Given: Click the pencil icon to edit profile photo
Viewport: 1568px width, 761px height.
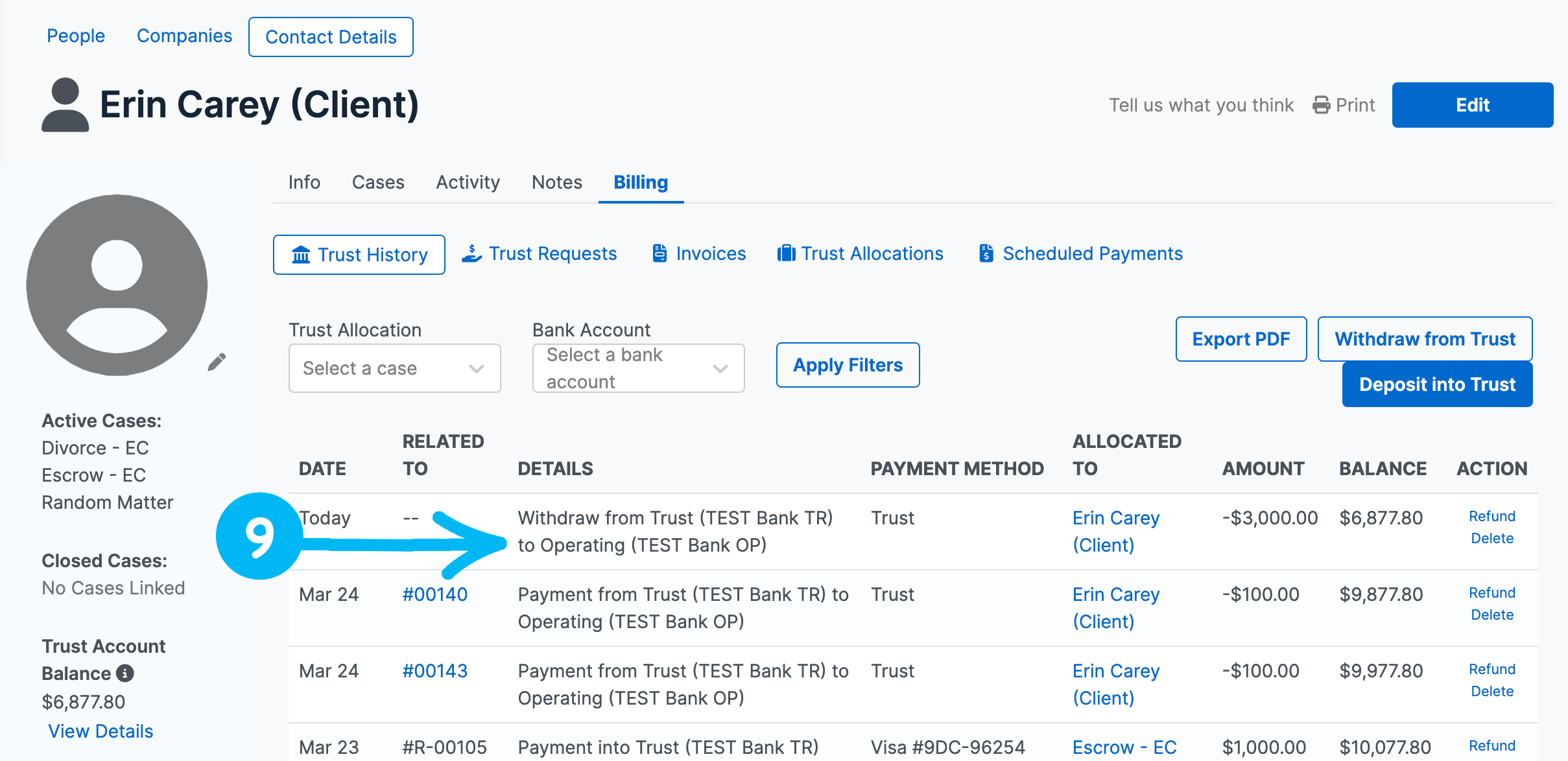Looking at the screenshot, I should (x=217, y=361).
